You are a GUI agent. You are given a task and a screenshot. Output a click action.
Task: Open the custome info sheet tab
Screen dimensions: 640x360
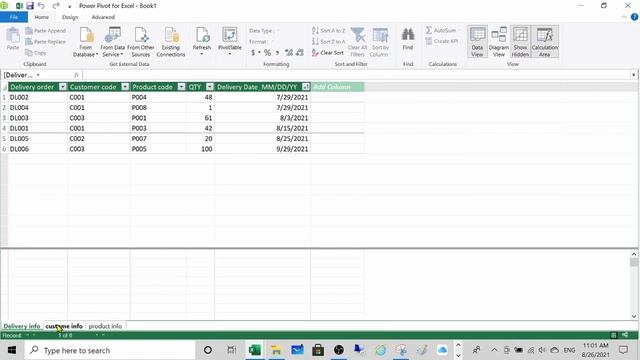click(x=64, y=326)
